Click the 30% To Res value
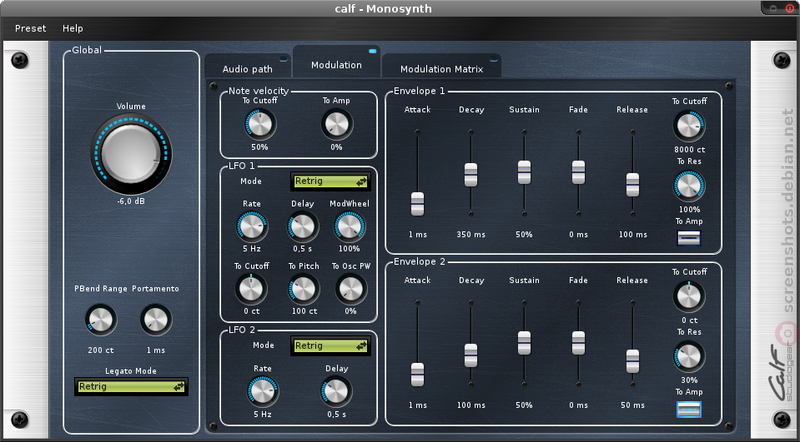The image size is (800, 442). click(x=689, y=380)
